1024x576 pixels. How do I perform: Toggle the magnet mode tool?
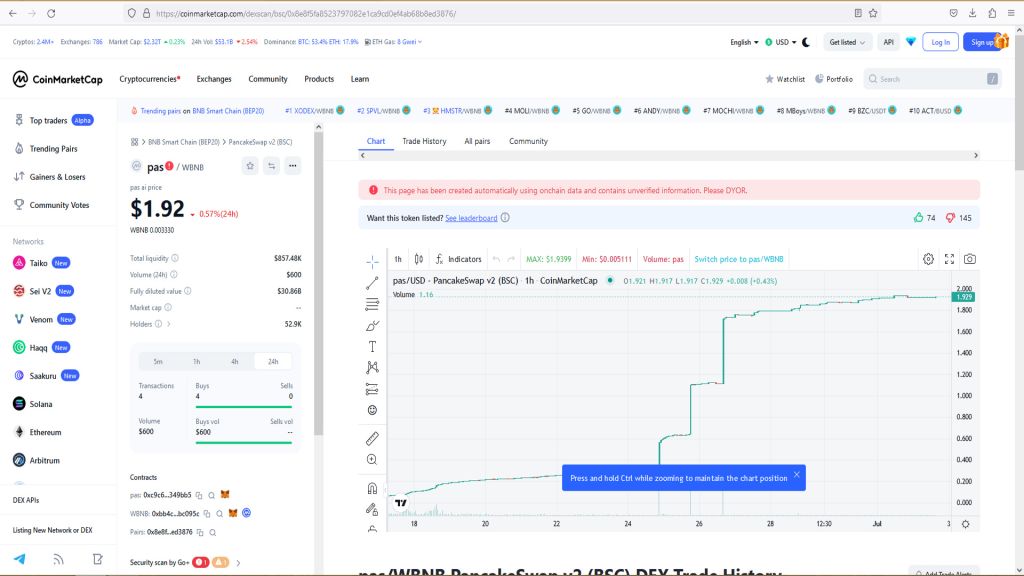(x=372, y=488)
